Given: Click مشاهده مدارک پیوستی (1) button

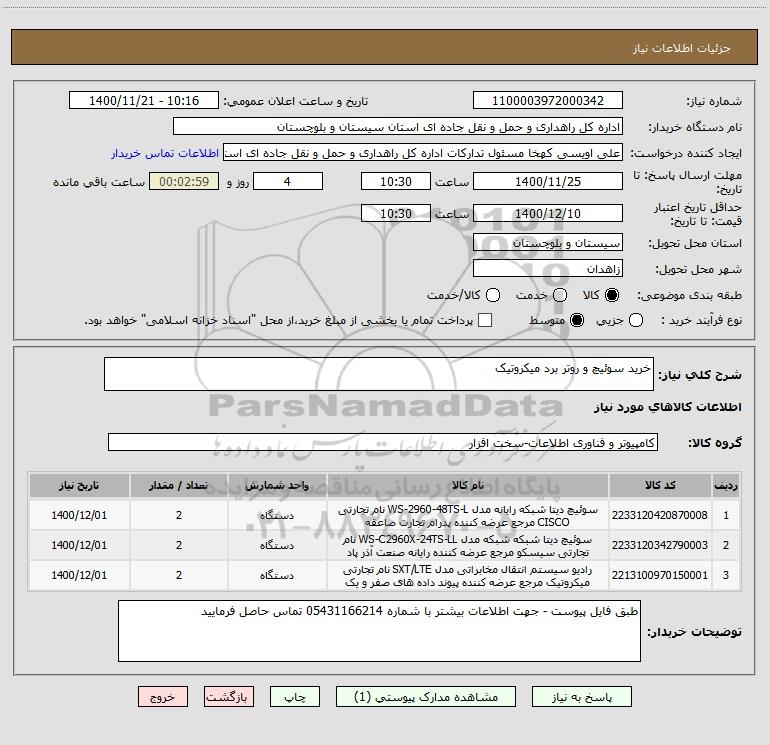Looking at the screenshot, I should point(426,697).
